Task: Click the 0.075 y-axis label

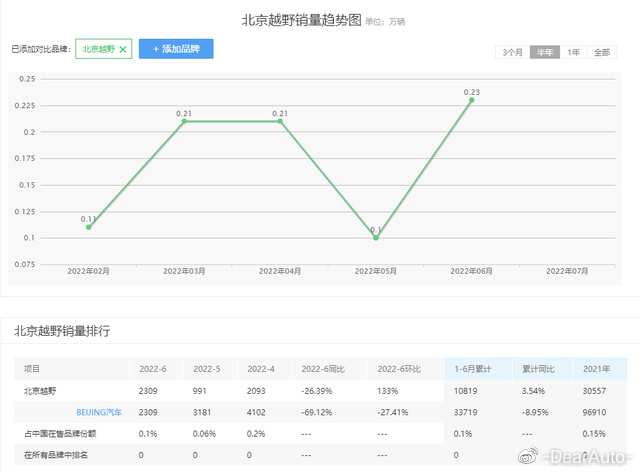Action: (x=25, y=265)
